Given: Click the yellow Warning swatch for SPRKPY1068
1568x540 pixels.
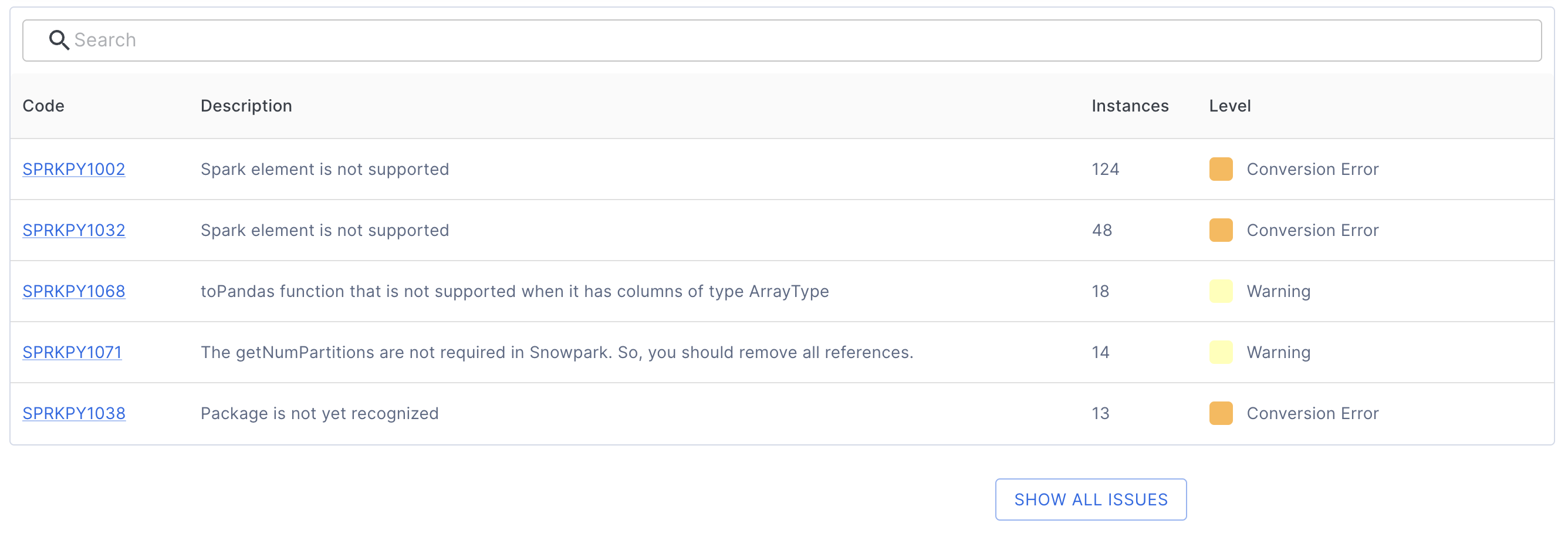Looking at the screenshot, I should pyautogui.click(x=1221, y=291).
